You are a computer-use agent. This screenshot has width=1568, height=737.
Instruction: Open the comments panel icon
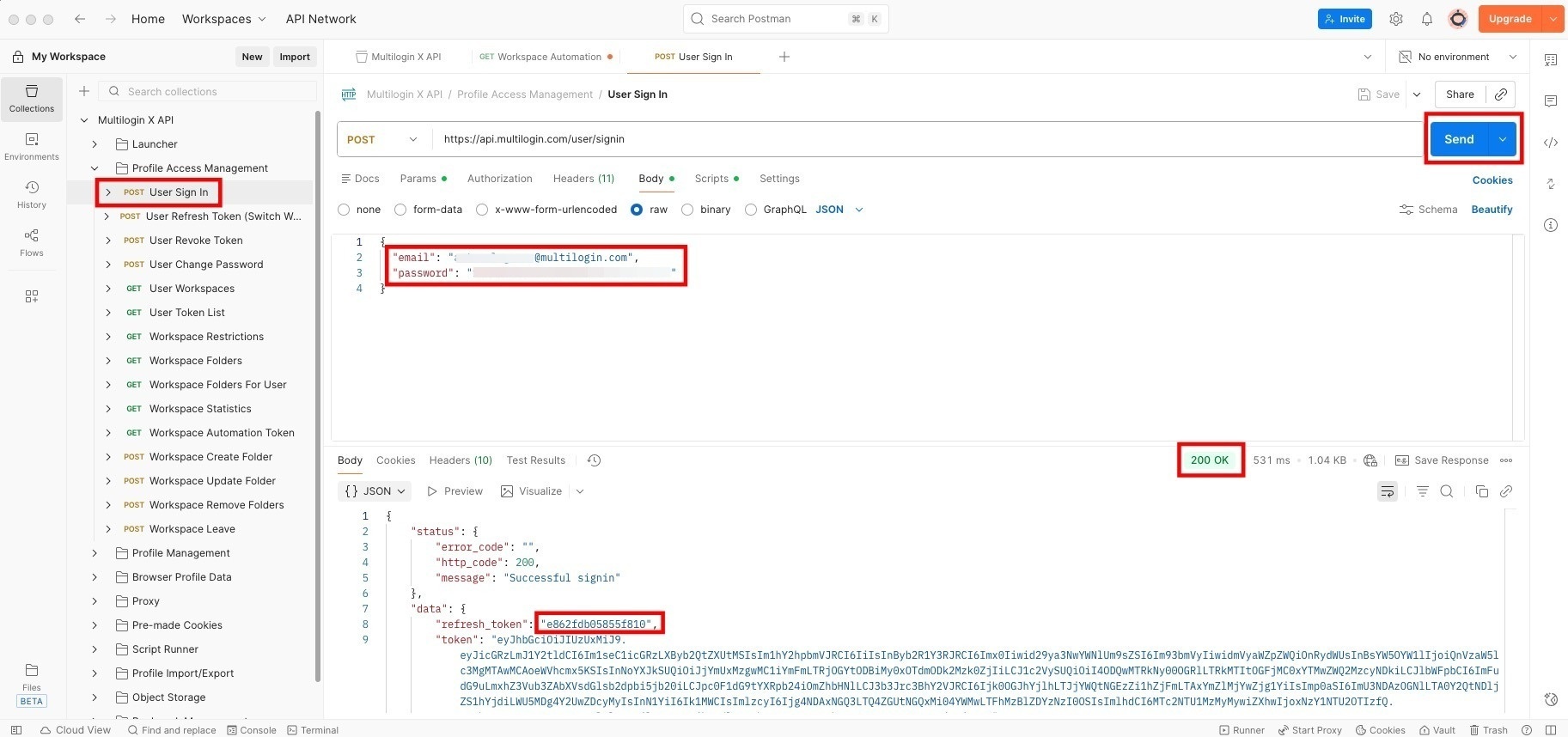coord(1551,101)
